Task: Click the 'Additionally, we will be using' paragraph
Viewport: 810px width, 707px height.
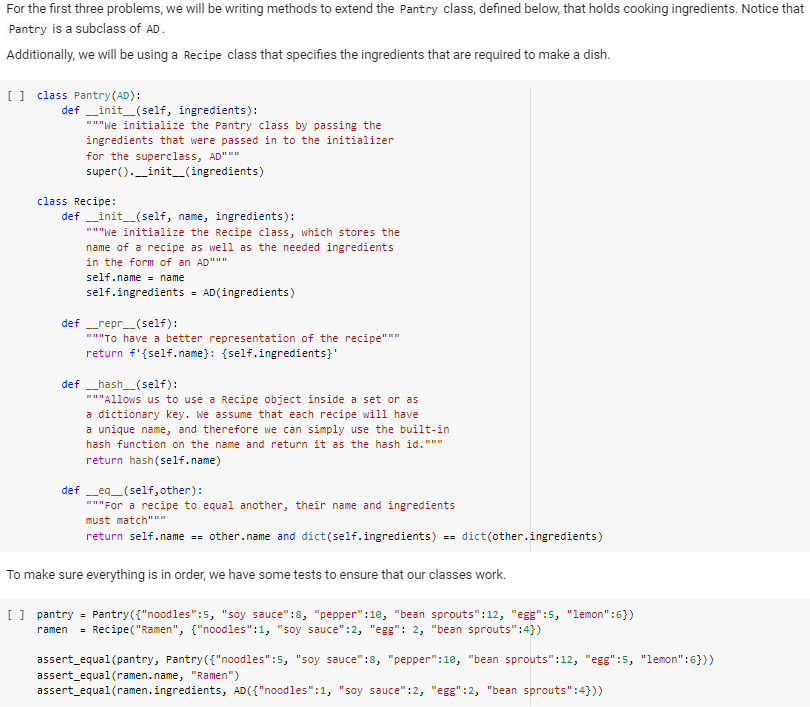Action: (308, 55)
